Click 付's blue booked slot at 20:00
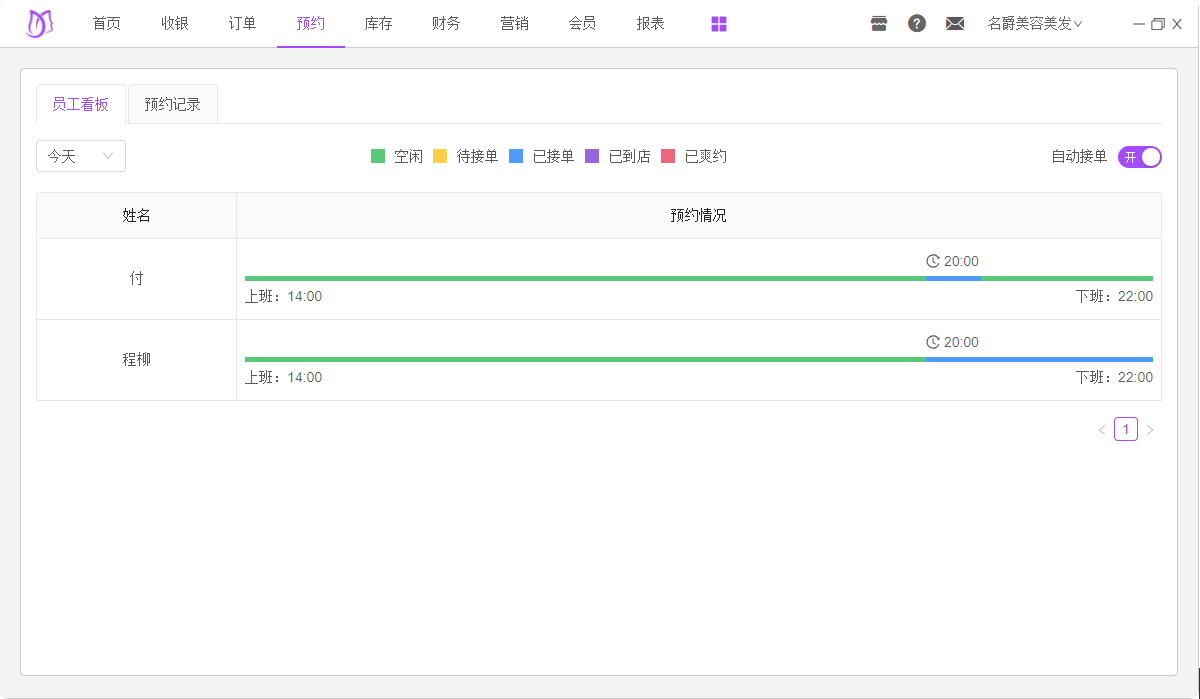The width and height of the screenshot is (1200, 699). 953,278
